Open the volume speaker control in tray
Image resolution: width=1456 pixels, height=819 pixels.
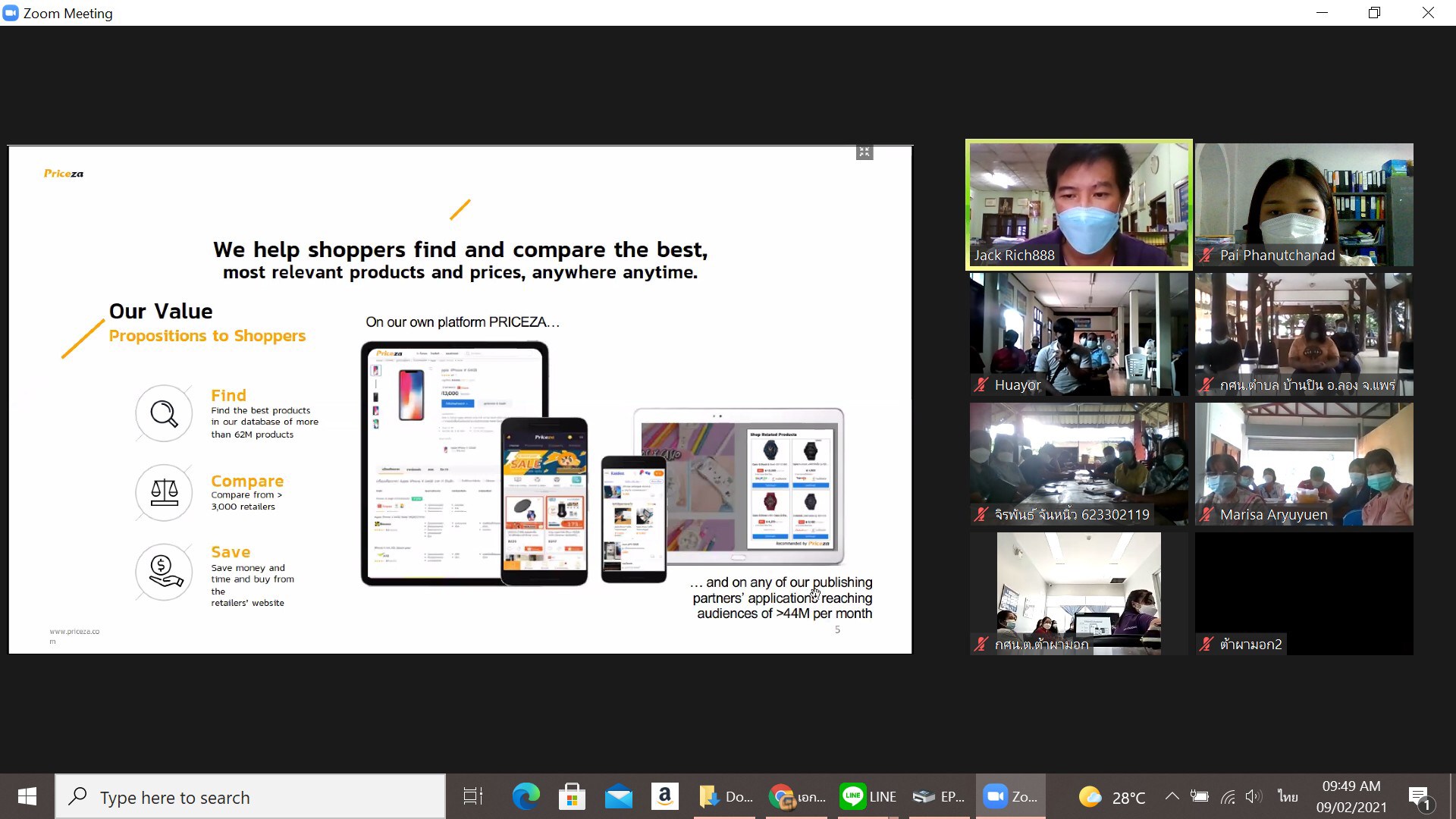click(1253, 796)
